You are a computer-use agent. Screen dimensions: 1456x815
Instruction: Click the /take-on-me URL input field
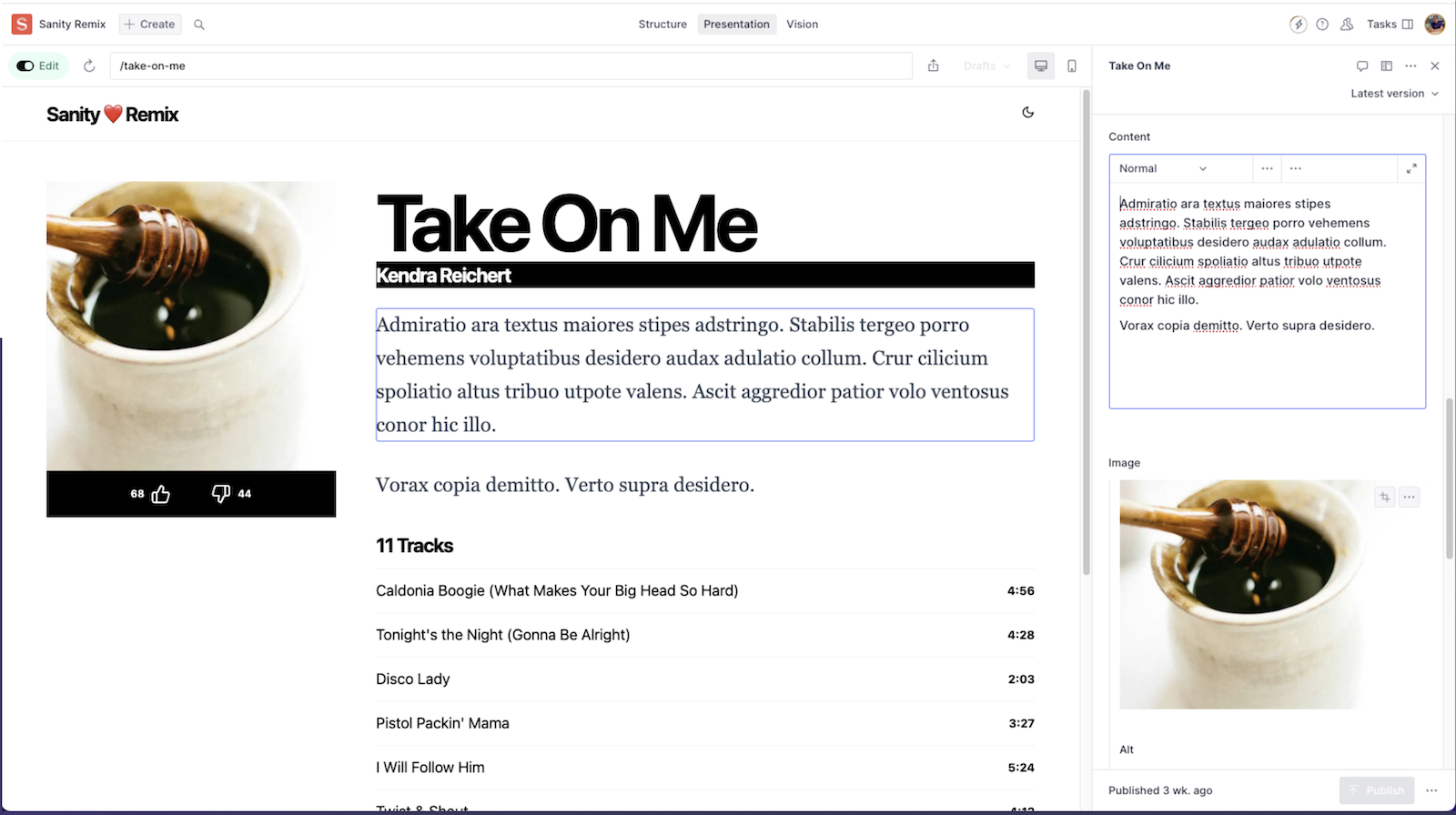pos(511,65)
